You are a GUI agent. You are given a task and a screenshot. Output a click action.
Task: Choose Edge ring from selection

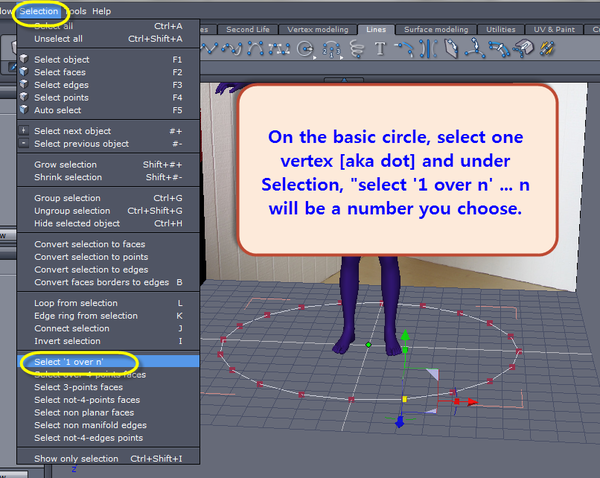(108, 316)
